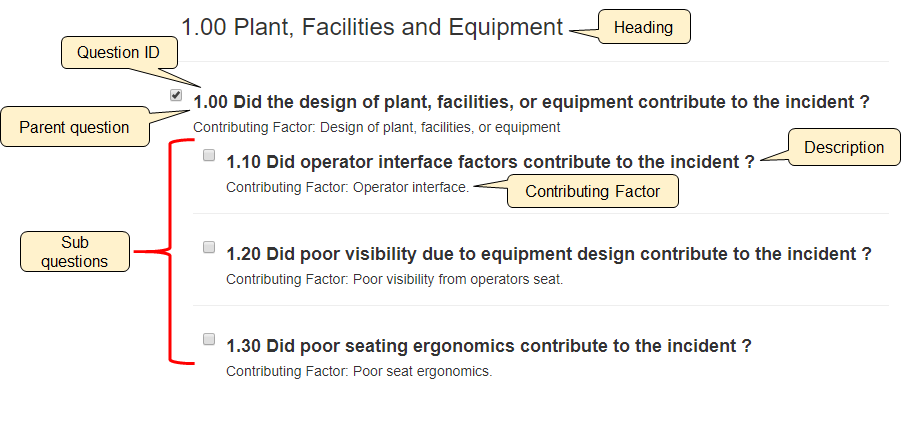
Task: Click 'Contributing Factor: Operator interface' text
Action: click(x=347, y=187)
